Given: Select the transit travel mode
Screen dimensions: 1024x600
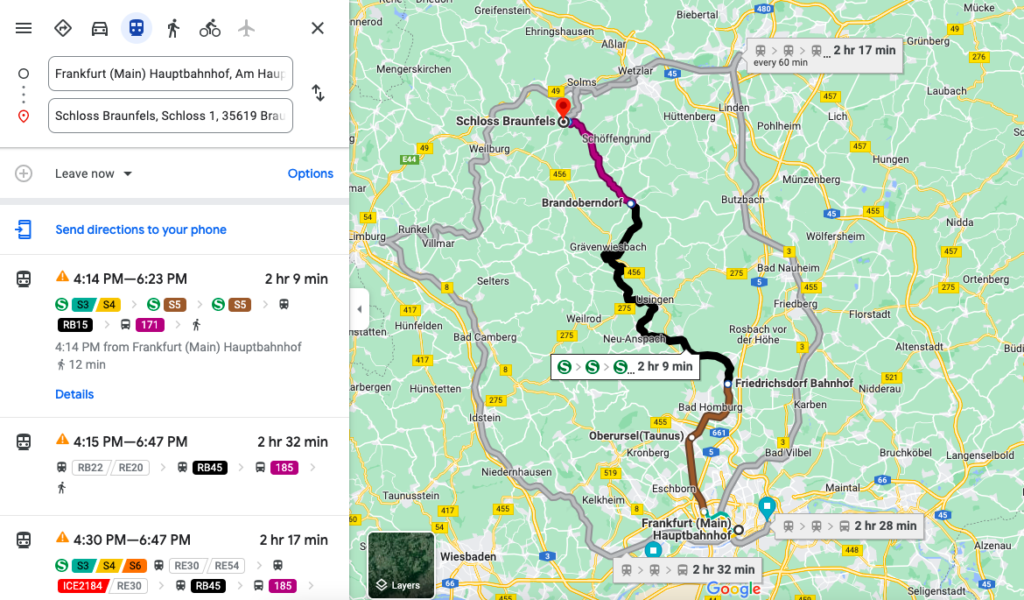Looking at the screenshot, I should [x=136, y=28].
